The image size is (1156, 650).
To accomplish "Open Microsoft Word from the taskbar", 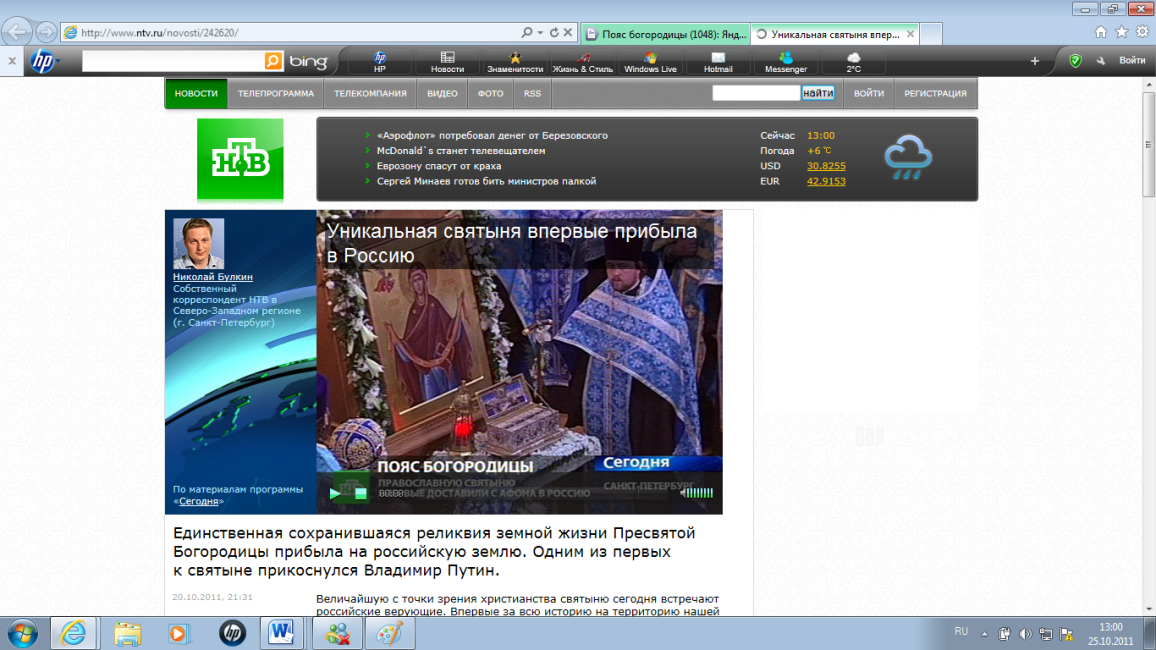I will (x=281, y=634).
